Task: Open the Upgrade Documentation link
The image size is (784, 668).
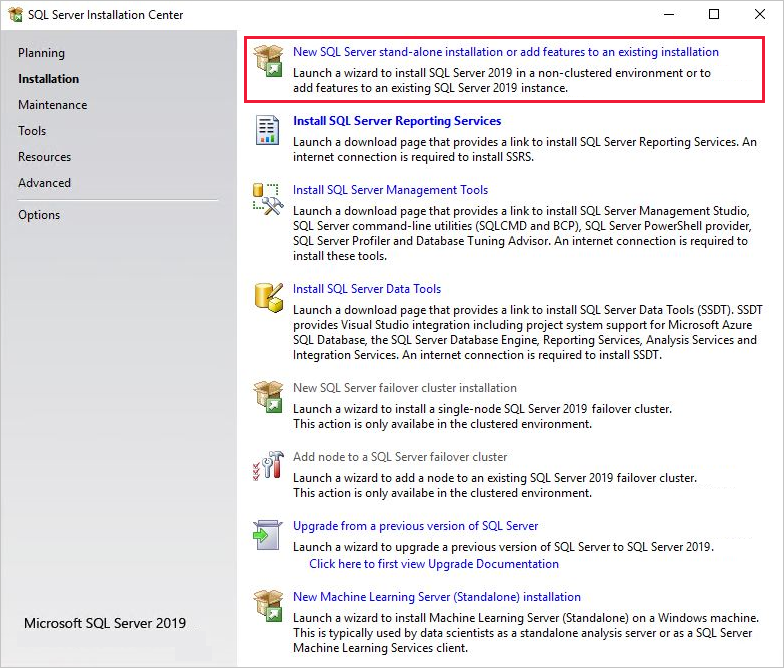Action: coord(434,564)
